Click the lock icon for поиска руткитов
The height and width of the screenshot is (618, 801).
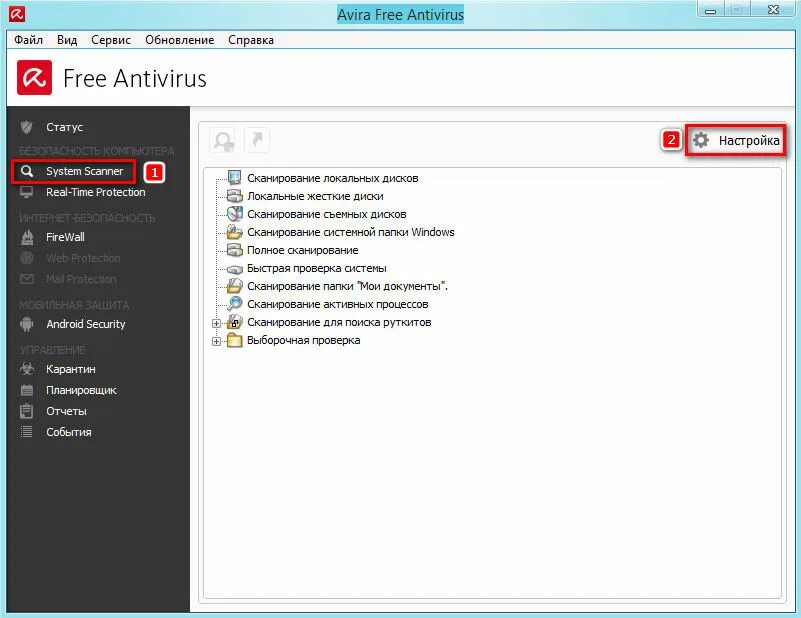pyautogui.click(x=234, y=322)
